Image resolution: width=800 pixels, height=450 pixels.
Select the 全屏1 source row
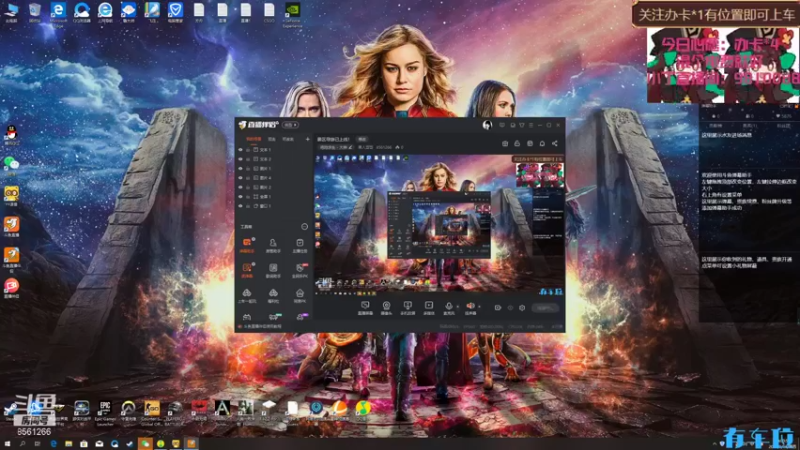(x=274, y=196)
